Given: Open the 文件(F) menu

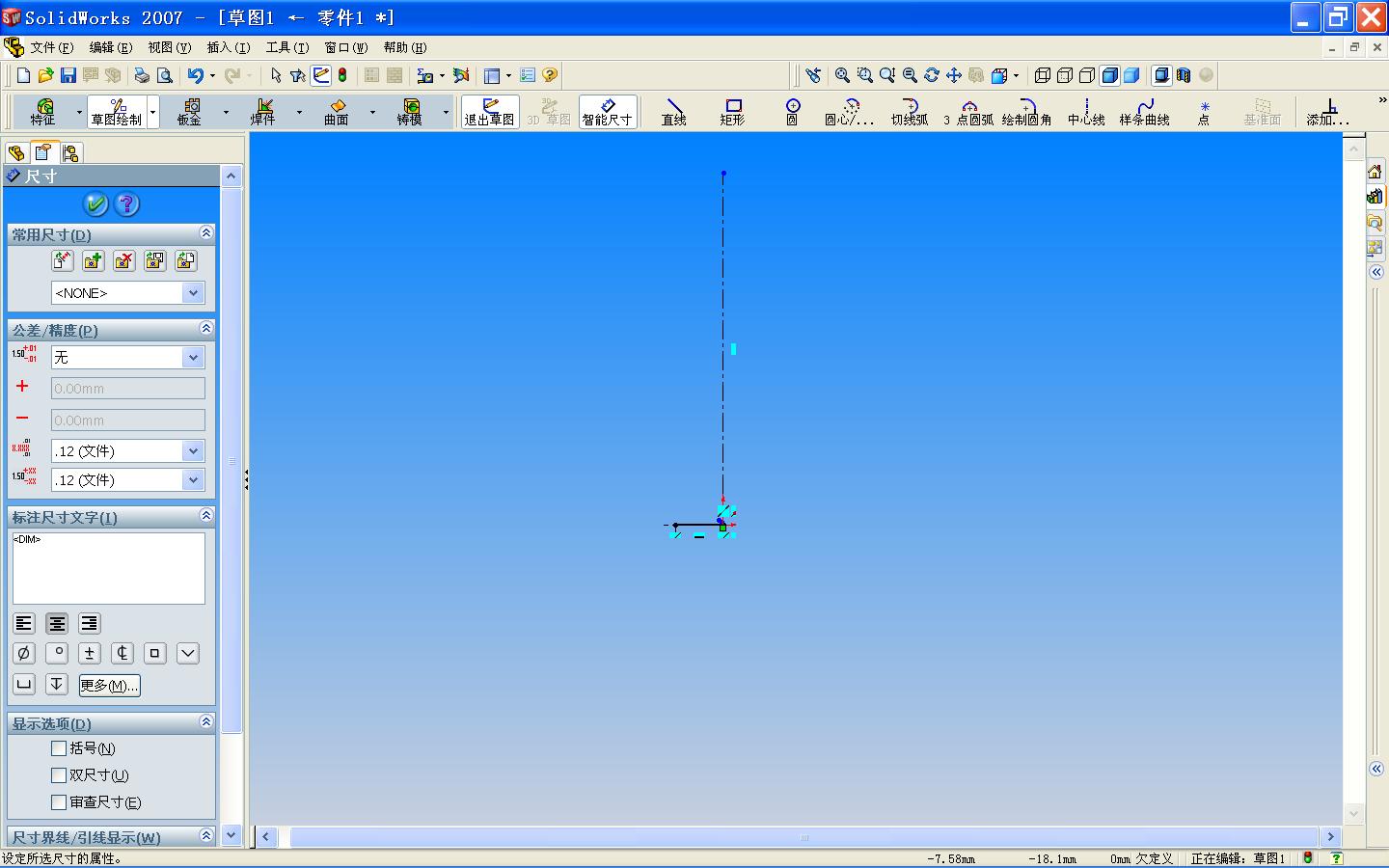Looking at the screenshot, I should click(52, 47).
